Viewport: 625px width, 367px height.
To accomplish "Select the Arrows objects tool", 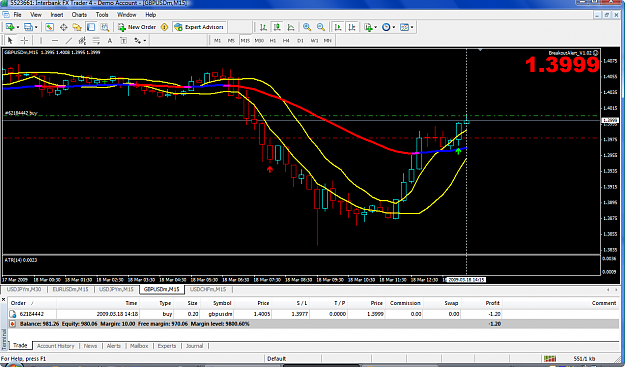I will 138,40.
